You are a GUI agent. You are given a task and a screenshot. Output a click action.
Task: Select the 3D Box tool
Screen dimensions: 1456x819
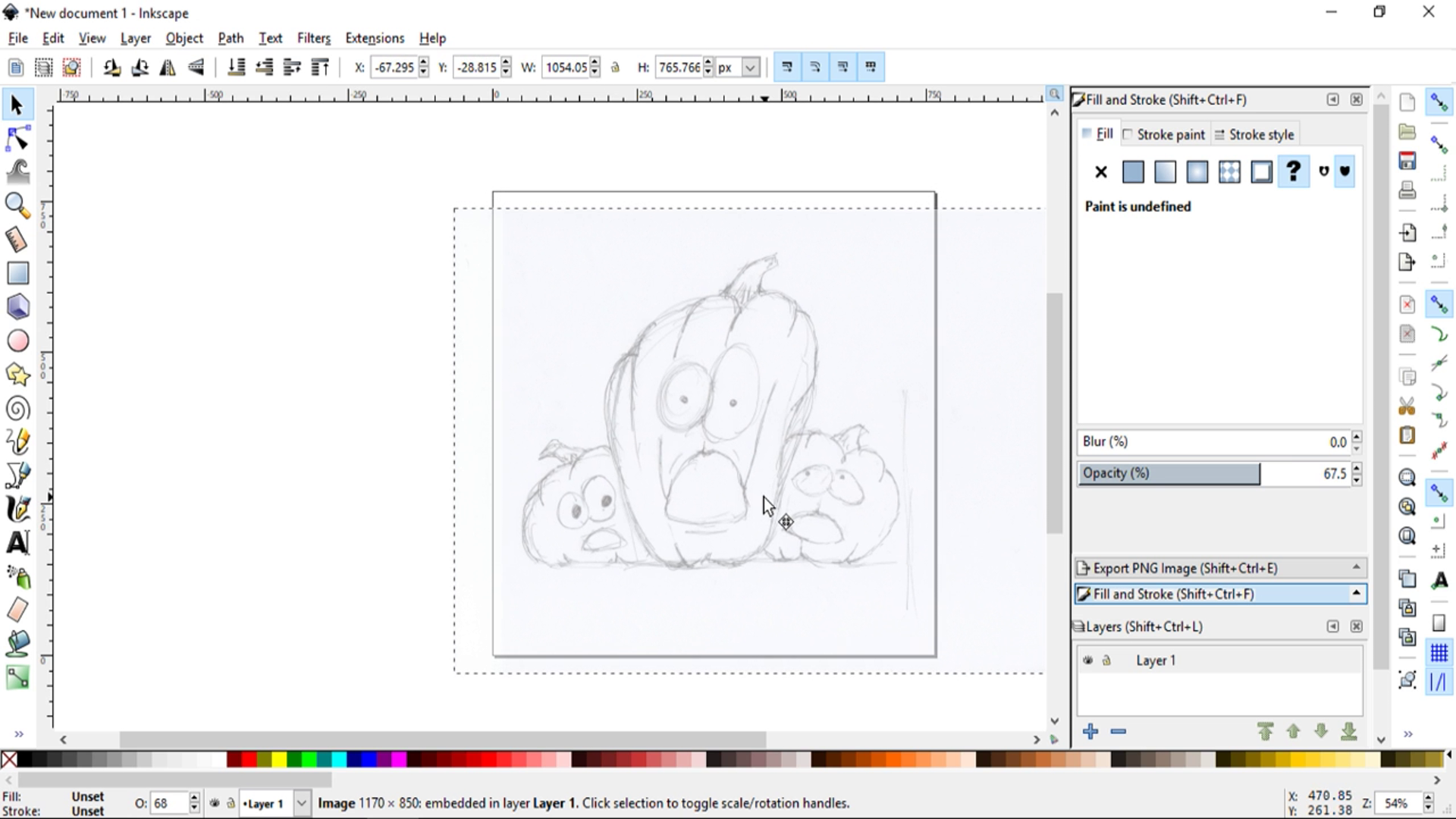pyautogui.click(x=17, y=307)
